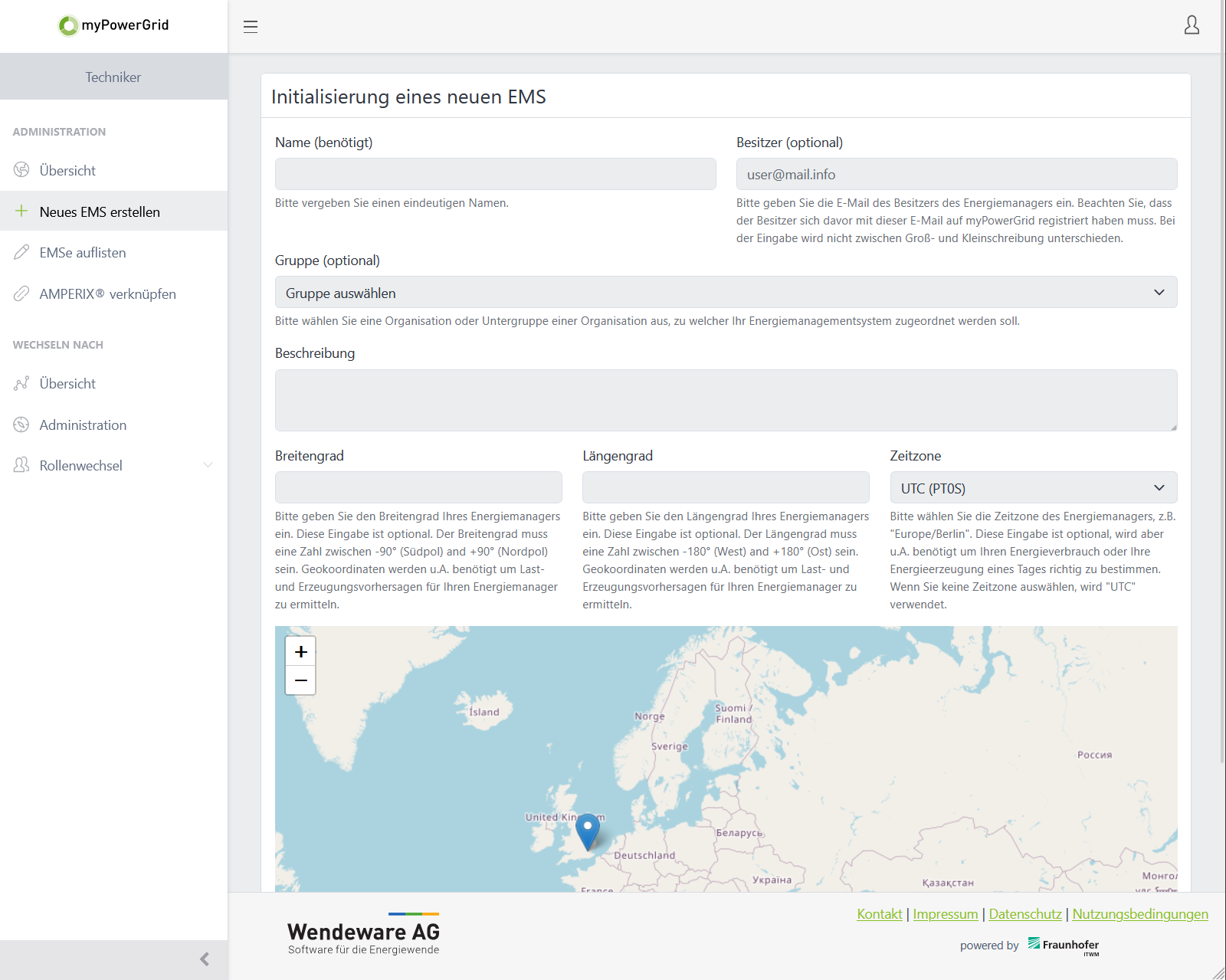This screenshot has width=1226, height=980.
Task: Click the Impressum link
Action: pos(945,914)
